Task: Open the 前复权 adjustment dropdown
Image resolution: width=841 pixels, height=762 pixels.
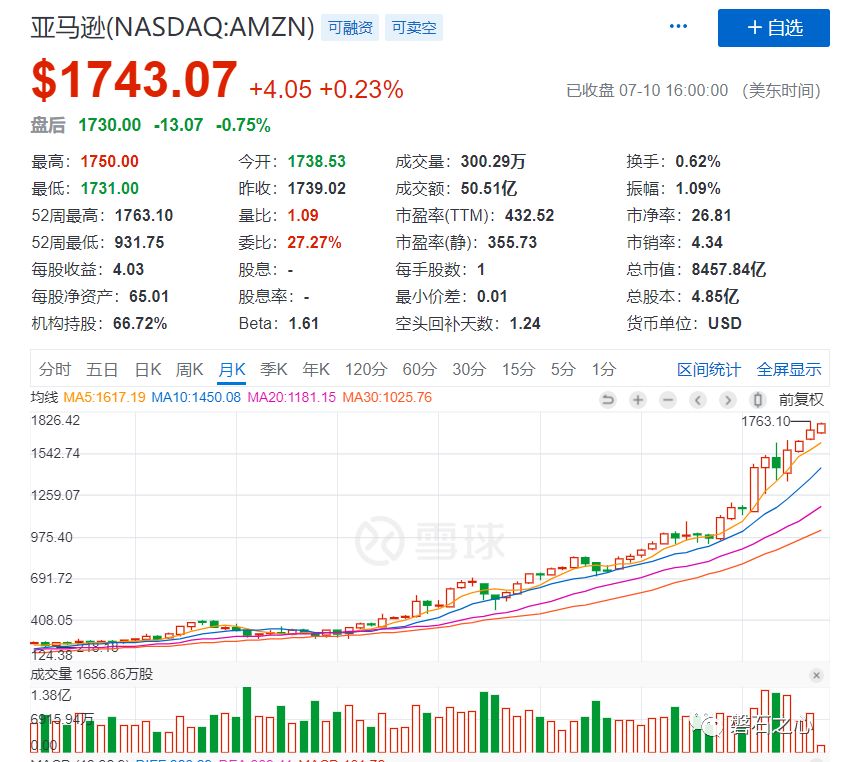Action: point(801,400)
